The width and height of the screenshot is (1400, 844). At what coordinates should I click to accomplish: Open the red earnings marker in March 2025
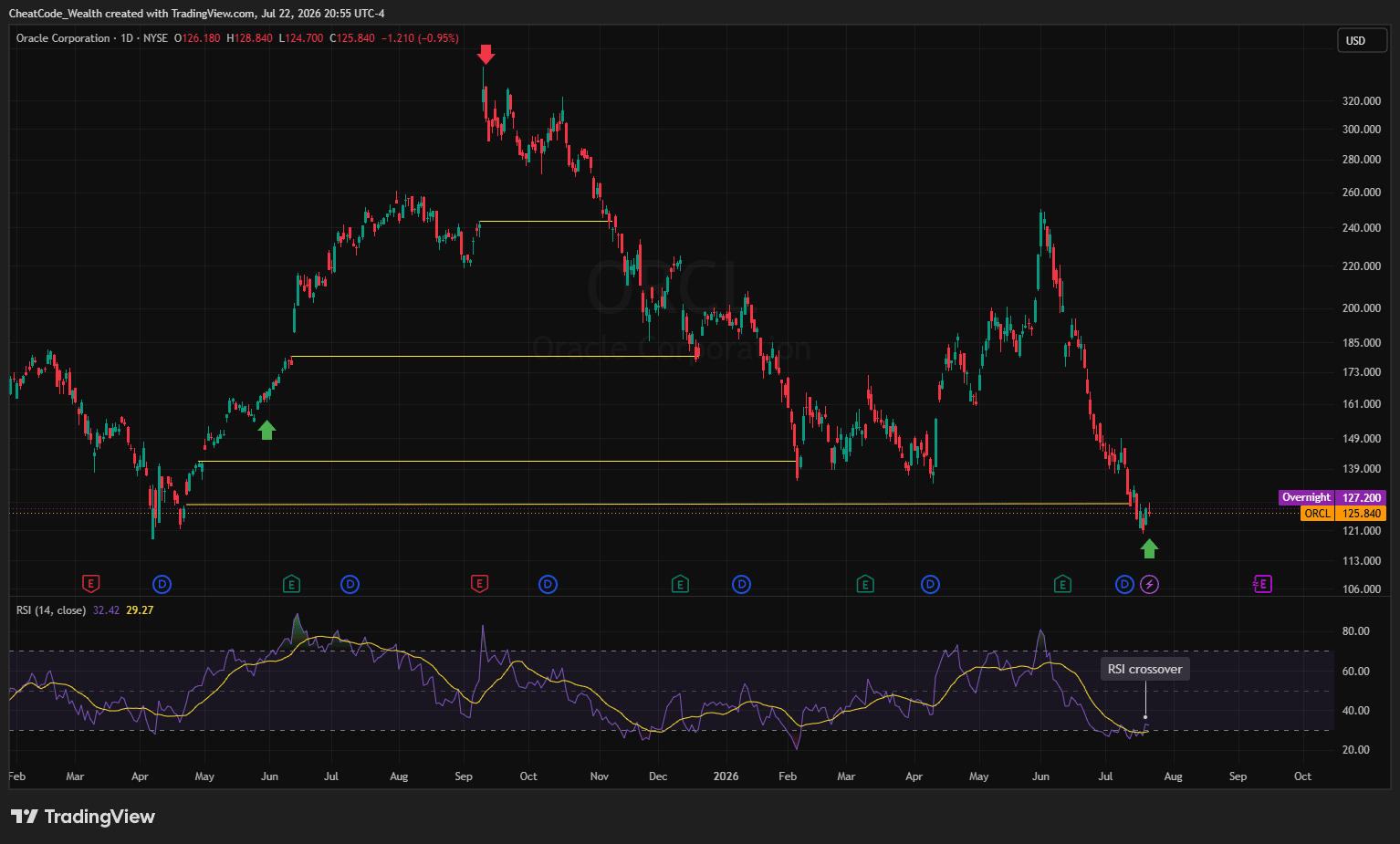point(90,584)
